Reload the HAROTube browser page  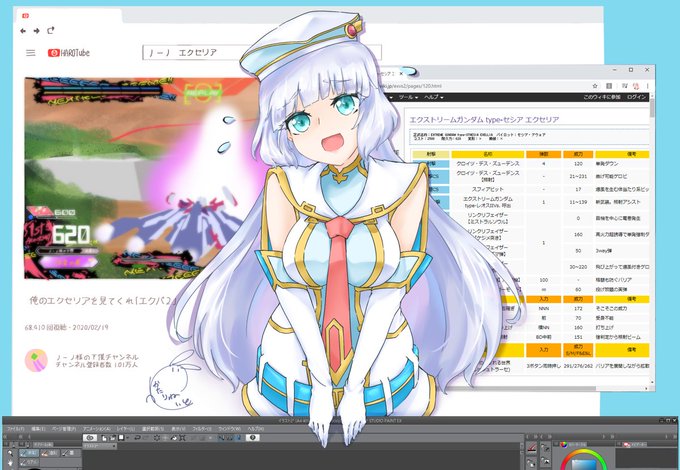pyautogui.click(x=51, y=30)
